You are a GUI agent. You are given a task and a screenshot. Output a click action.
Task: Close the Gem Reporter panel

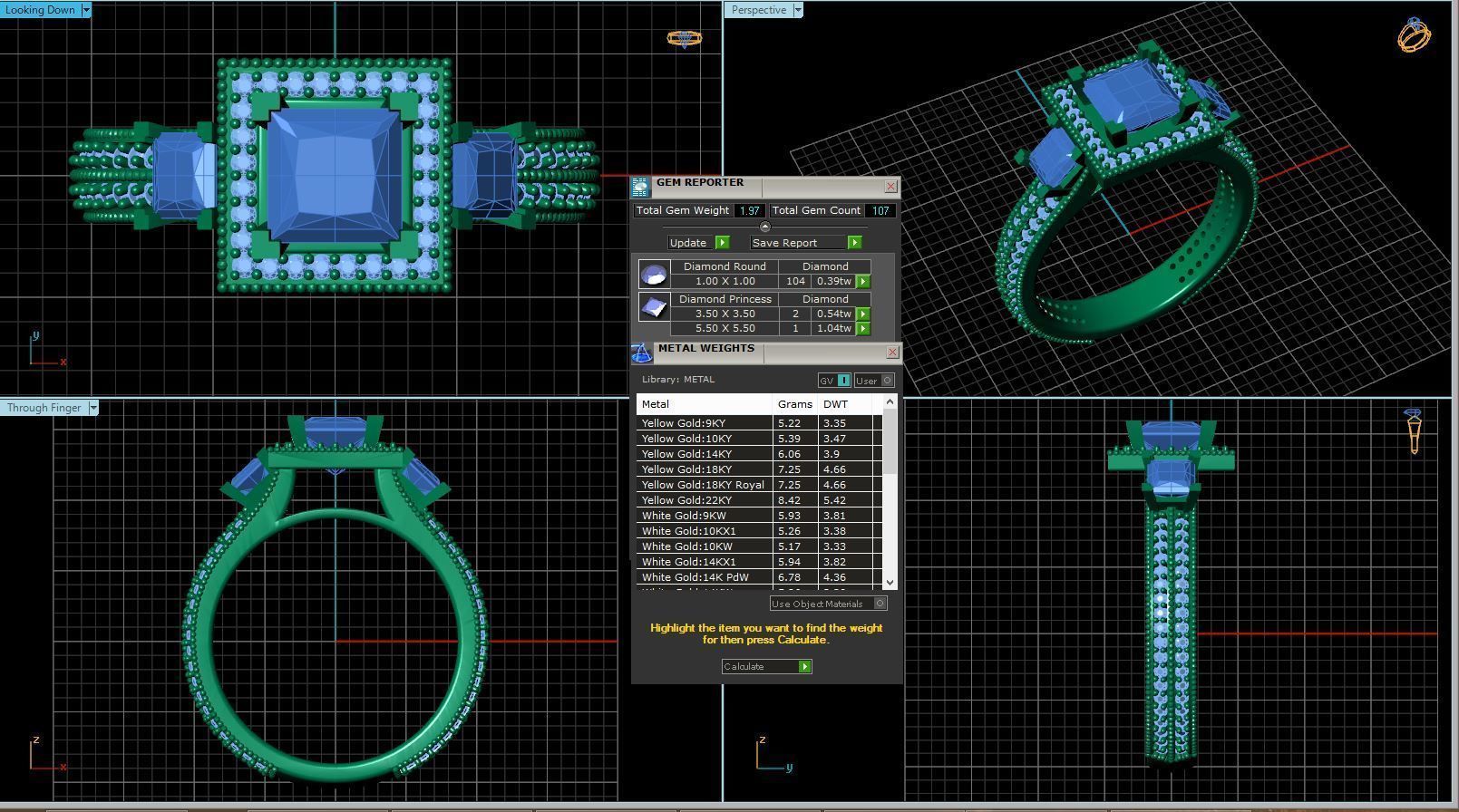[x=890, y=187]
